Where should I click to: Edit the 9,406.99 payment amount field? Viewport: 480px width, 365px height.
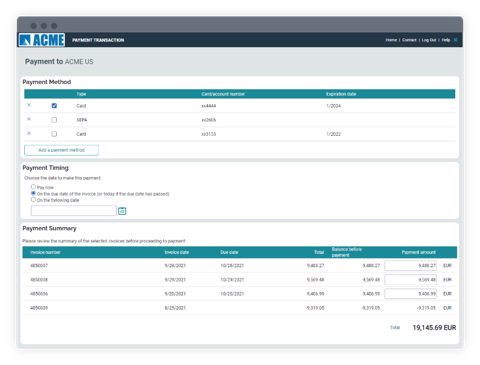click(x=411, y=294)
